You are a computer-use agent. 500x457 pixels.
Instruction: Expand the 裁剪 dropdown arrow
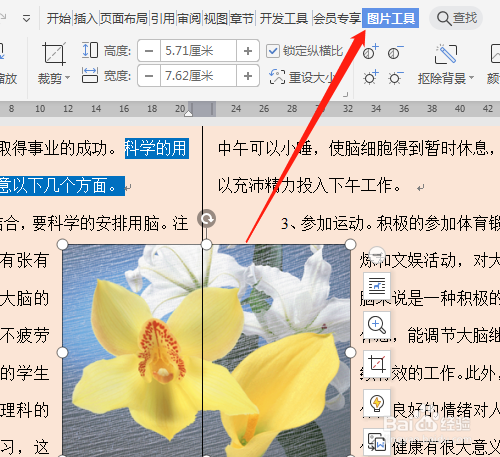click(x=68, y=78)
